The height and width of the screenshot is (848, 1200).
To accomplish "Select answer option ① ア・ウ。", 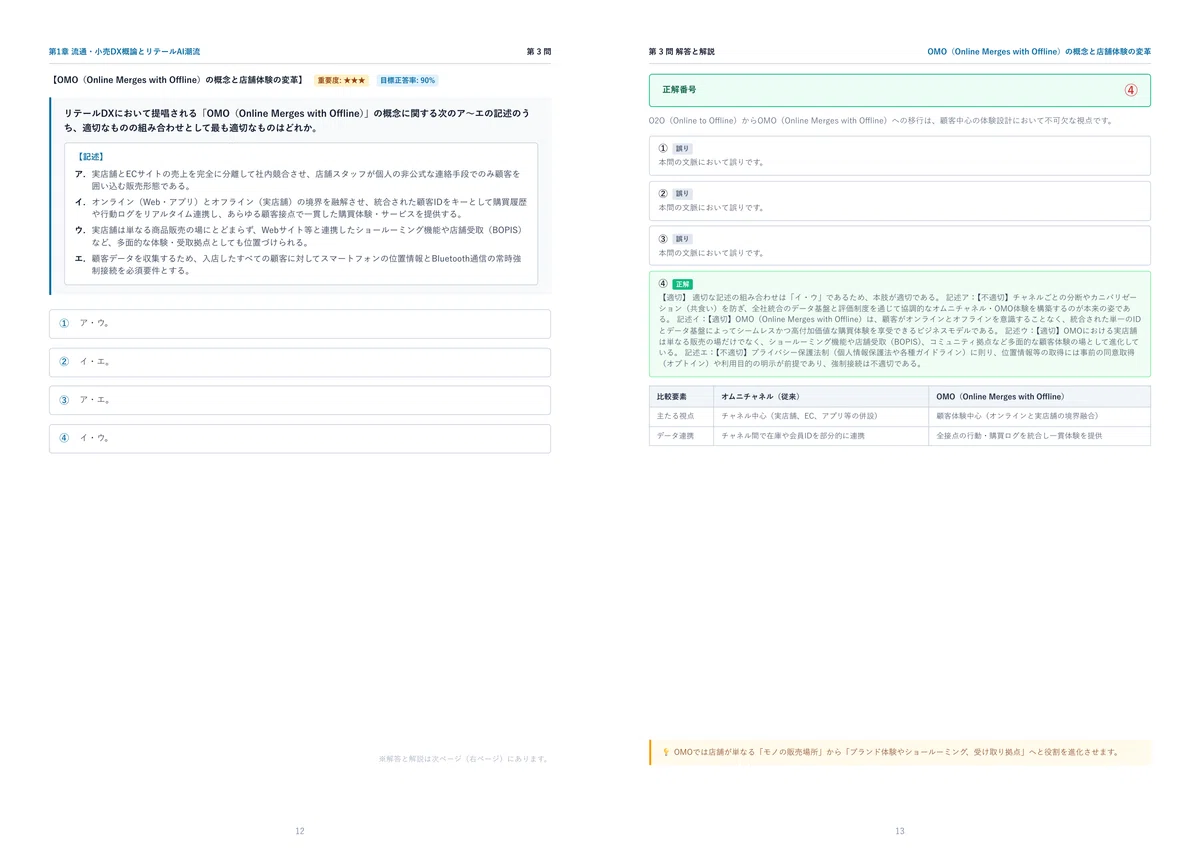I will tap(300, 324).
